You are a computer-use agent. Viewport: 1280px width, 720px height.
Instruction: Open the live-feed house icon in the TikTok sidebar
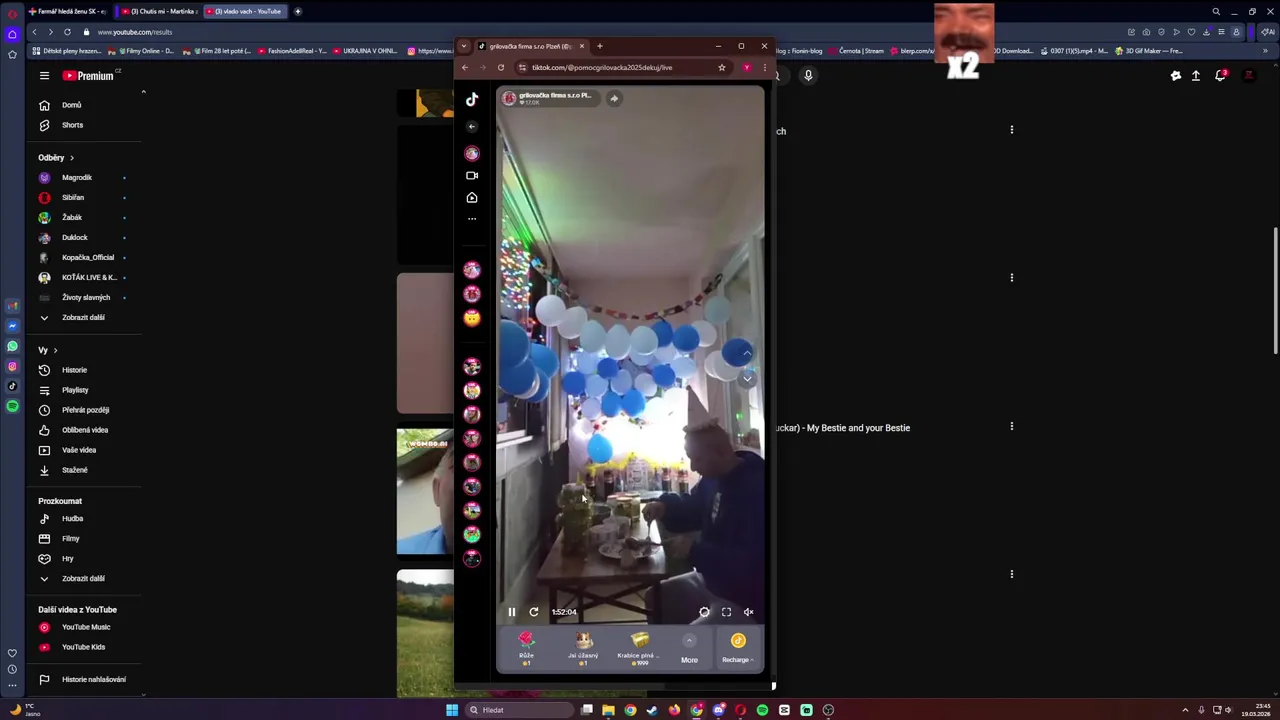tap(472, 197)
